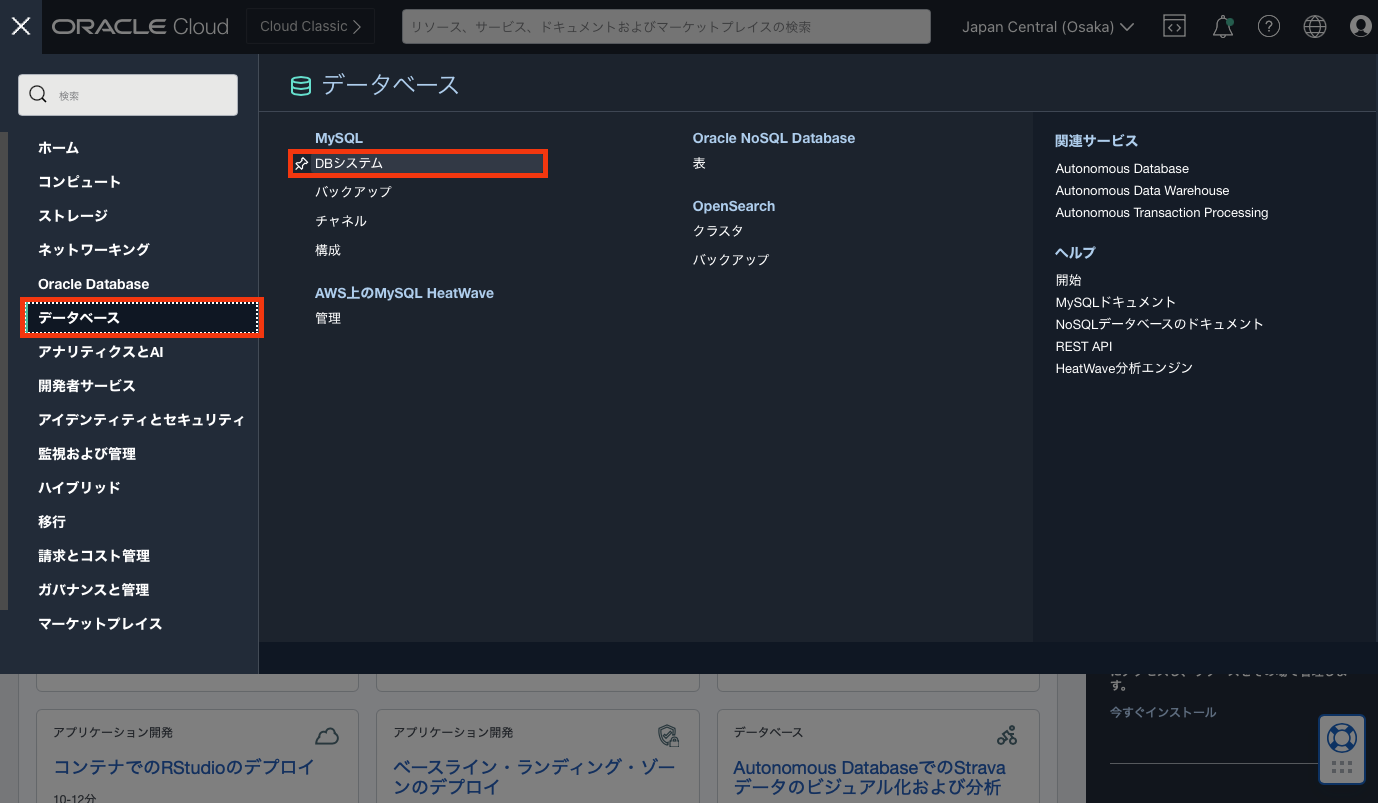Image resolution: width=1378 pixels, height=803 pixels.
Task: Open the OpenSearch クラスタ link
Action: click(x=718, y=231)
